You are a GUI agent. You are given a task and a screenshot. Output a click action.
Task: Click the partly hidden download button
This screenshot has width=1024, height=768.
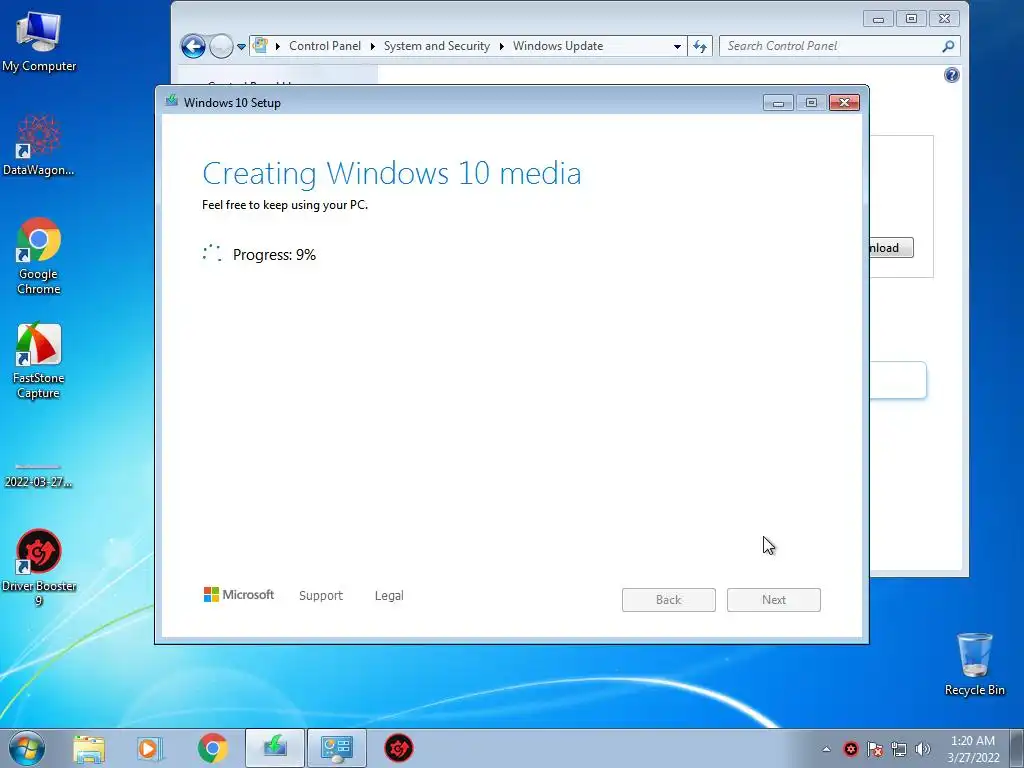(x=891, y=248)
